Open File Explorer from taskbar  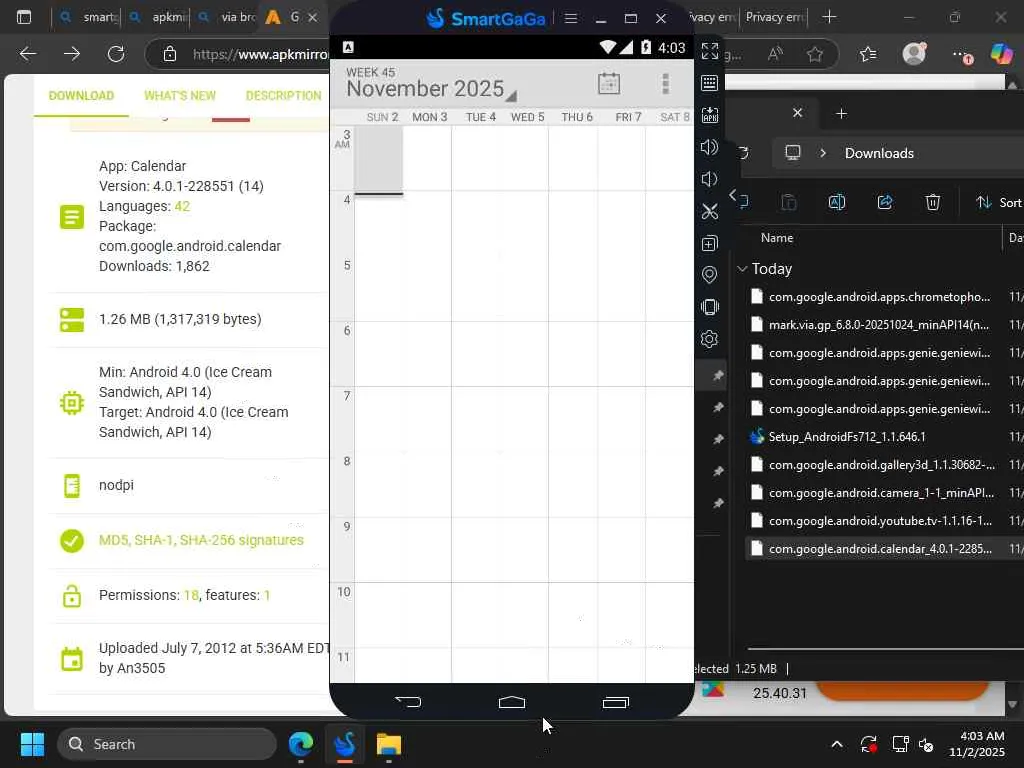(389, 744)
